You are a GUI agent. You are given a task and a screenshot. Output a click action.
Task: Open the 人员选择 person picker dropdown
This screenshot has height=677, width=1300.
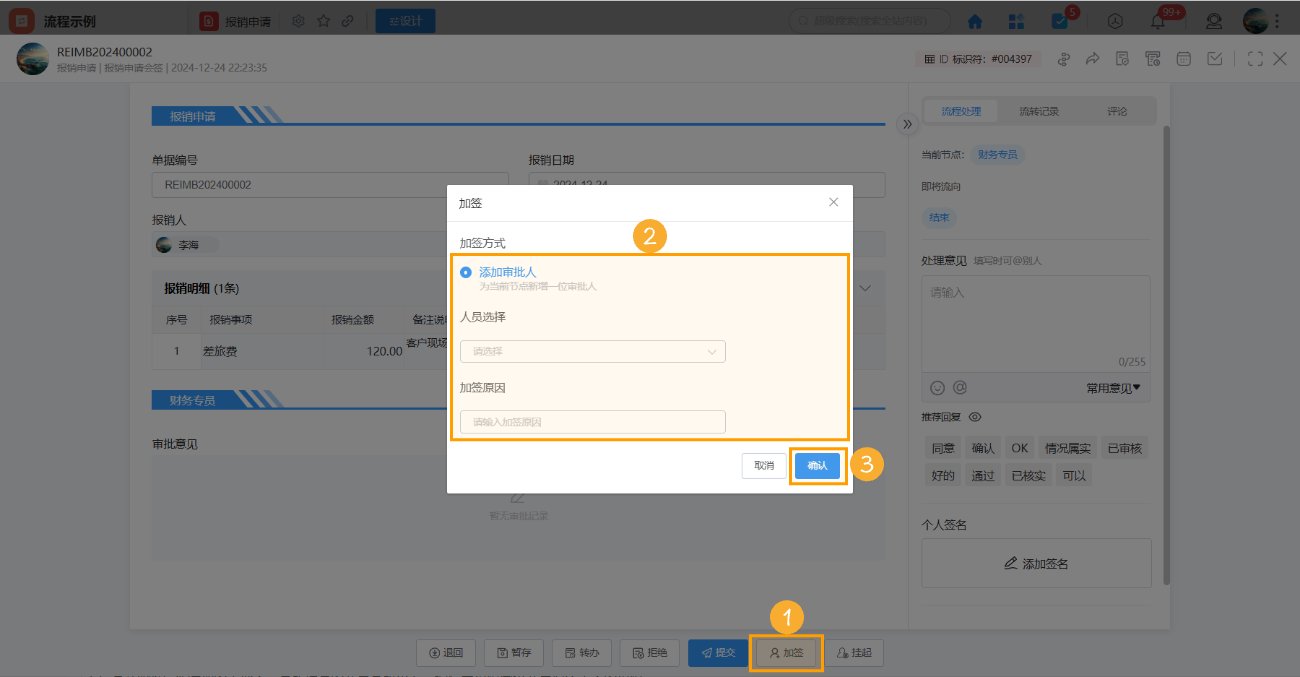click(x=592, y=351)
